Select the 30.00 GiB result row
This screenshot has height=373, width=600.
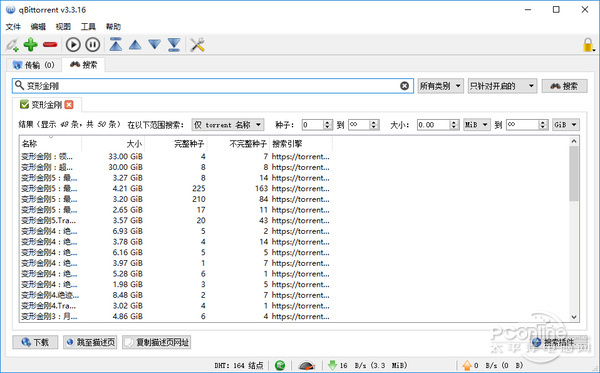176,167
